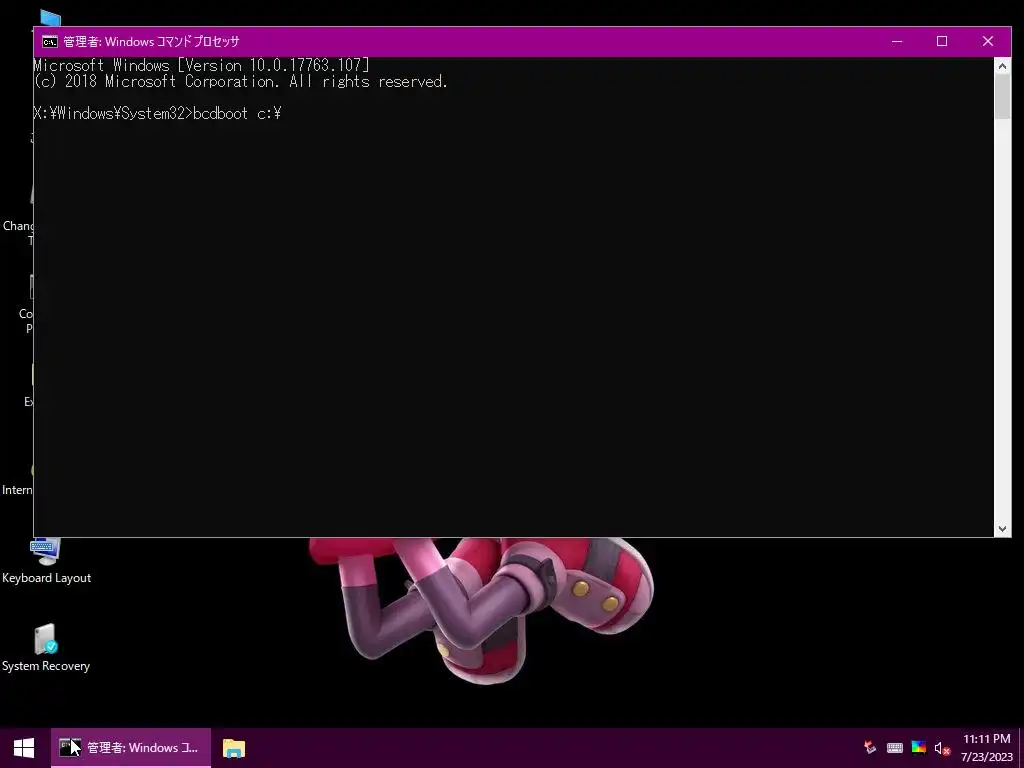Select the command prompt taskbar button
This screenshot has width=1024, height=768.
(x=131, y=748)
